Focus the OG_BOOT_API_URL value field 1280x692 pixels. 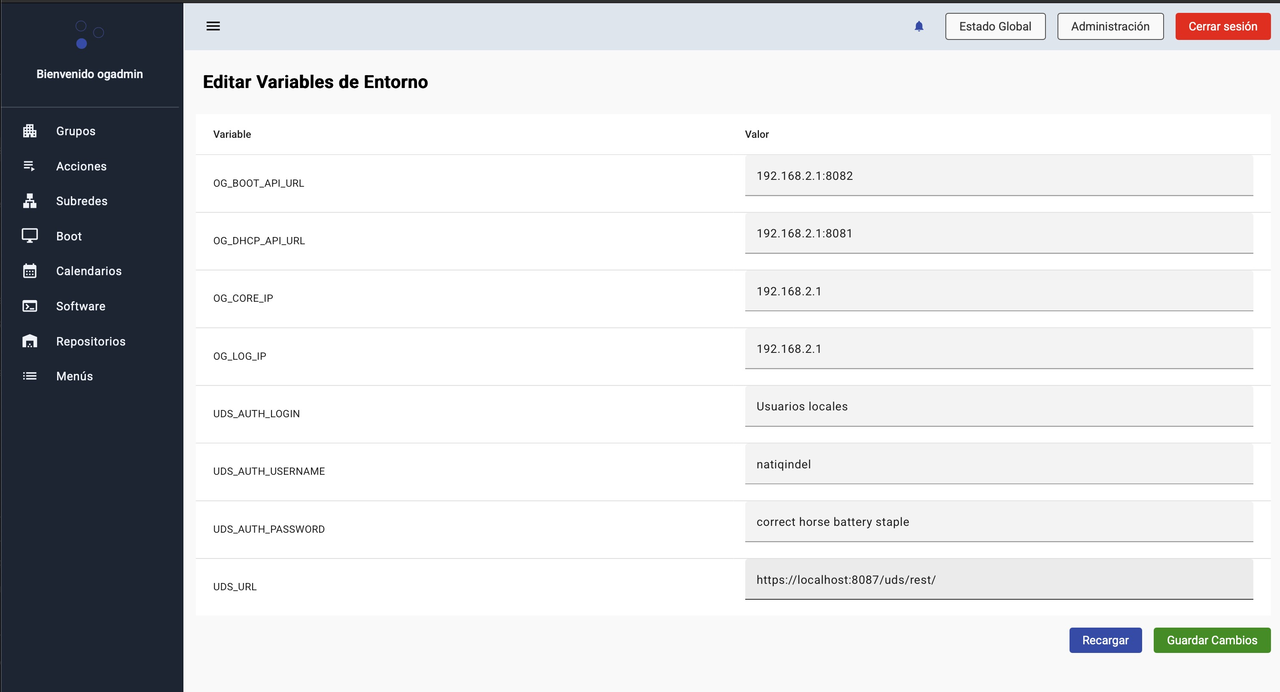(998, 176)
